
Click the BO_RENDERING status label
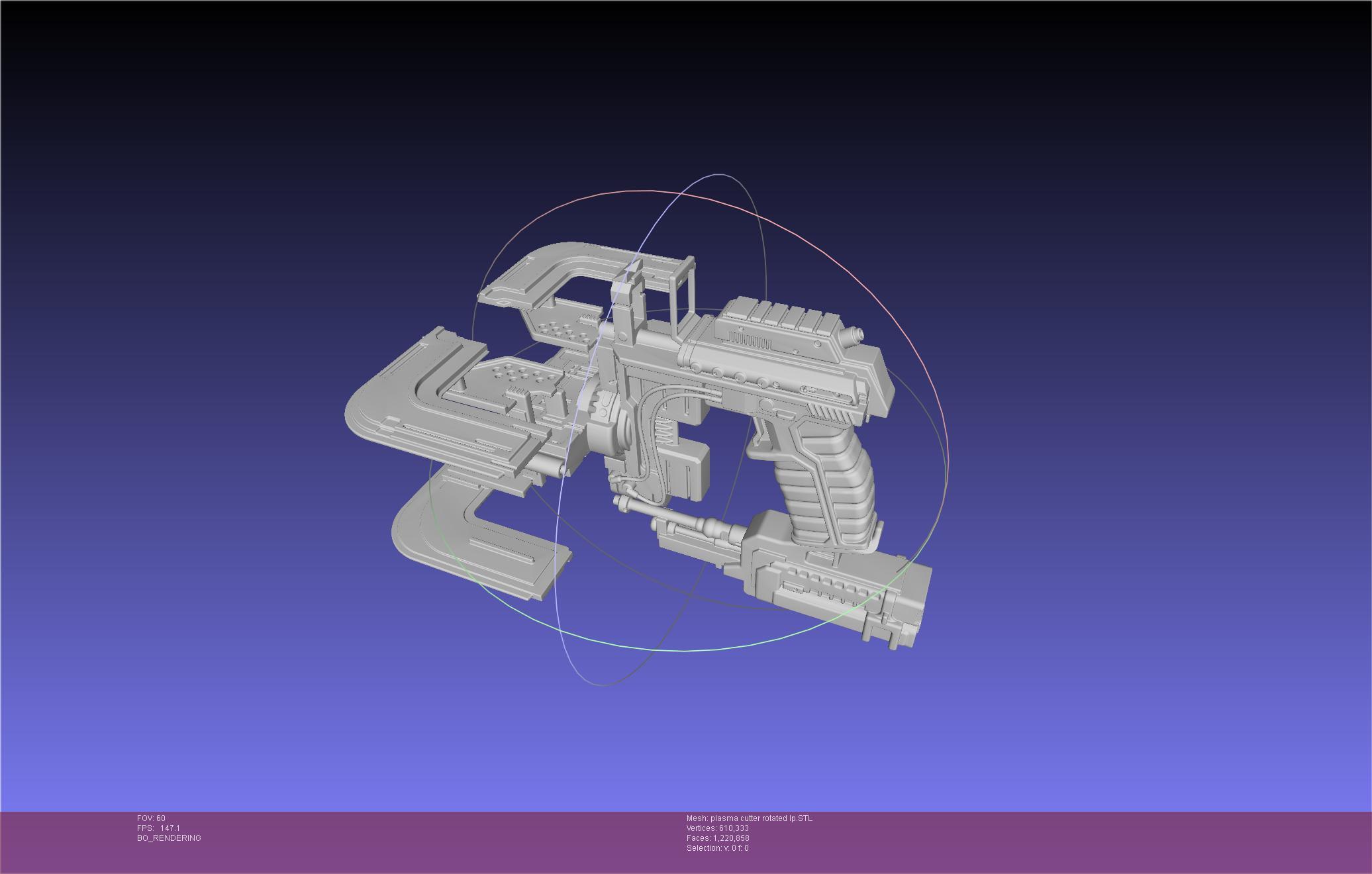click(169, 838)
